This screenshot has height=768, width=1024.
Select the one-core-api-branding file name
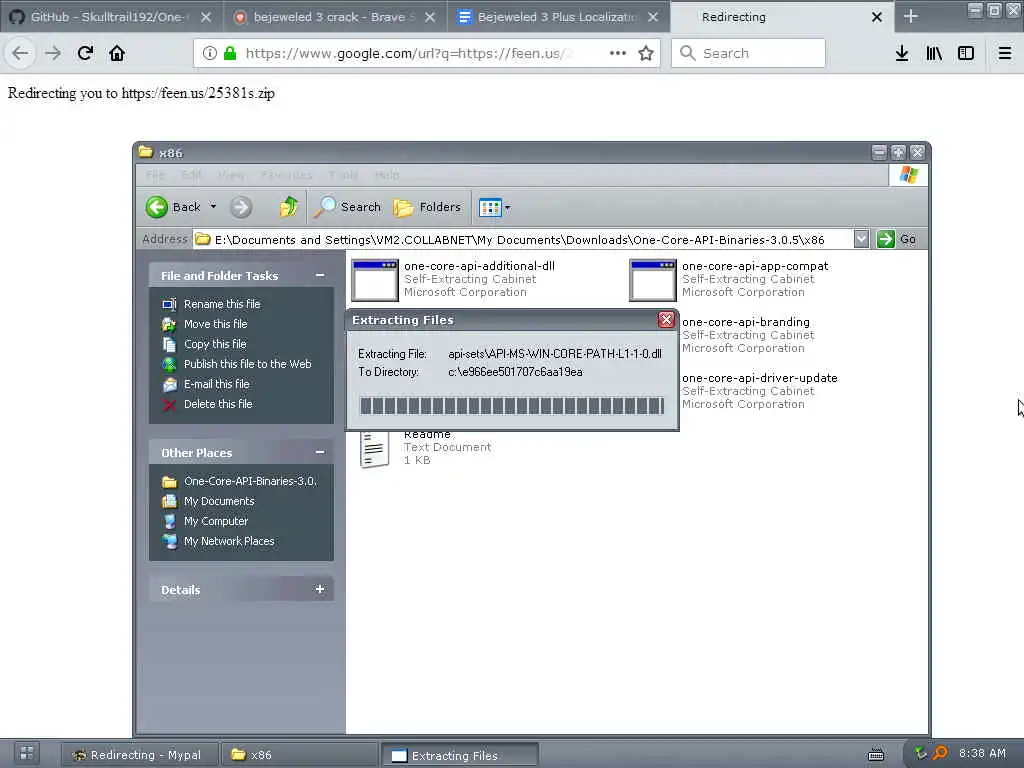pyautogui.click(x=746, y=322)
